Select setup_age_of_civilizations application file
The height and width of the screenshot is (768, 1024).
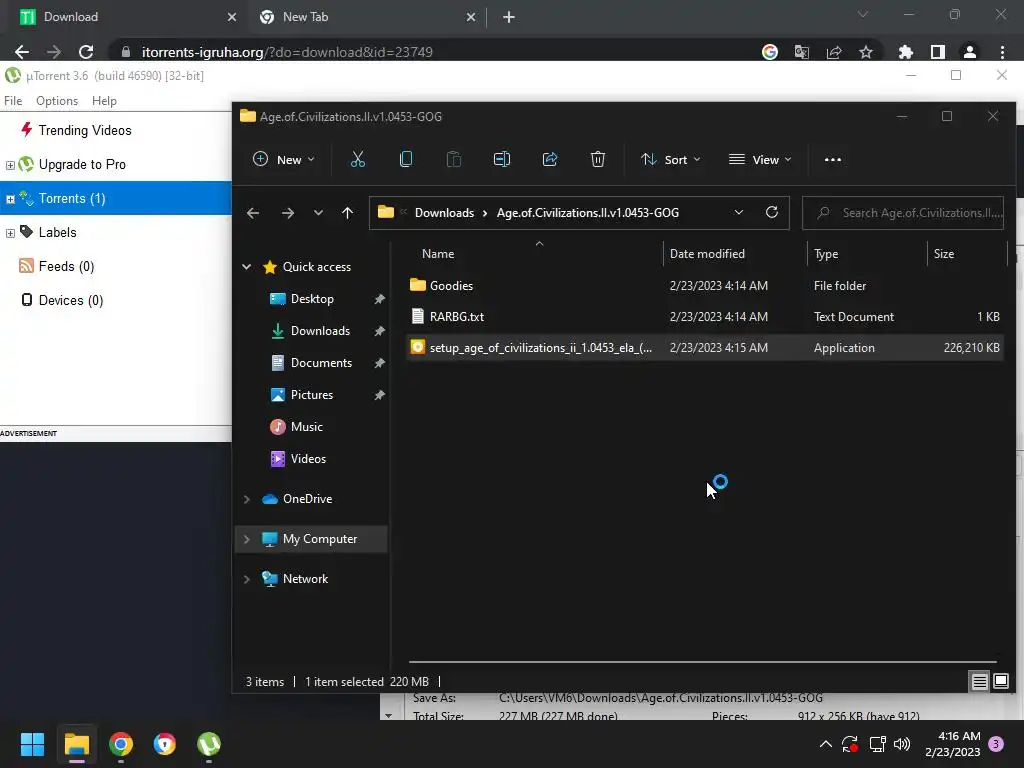coord(704,347)
